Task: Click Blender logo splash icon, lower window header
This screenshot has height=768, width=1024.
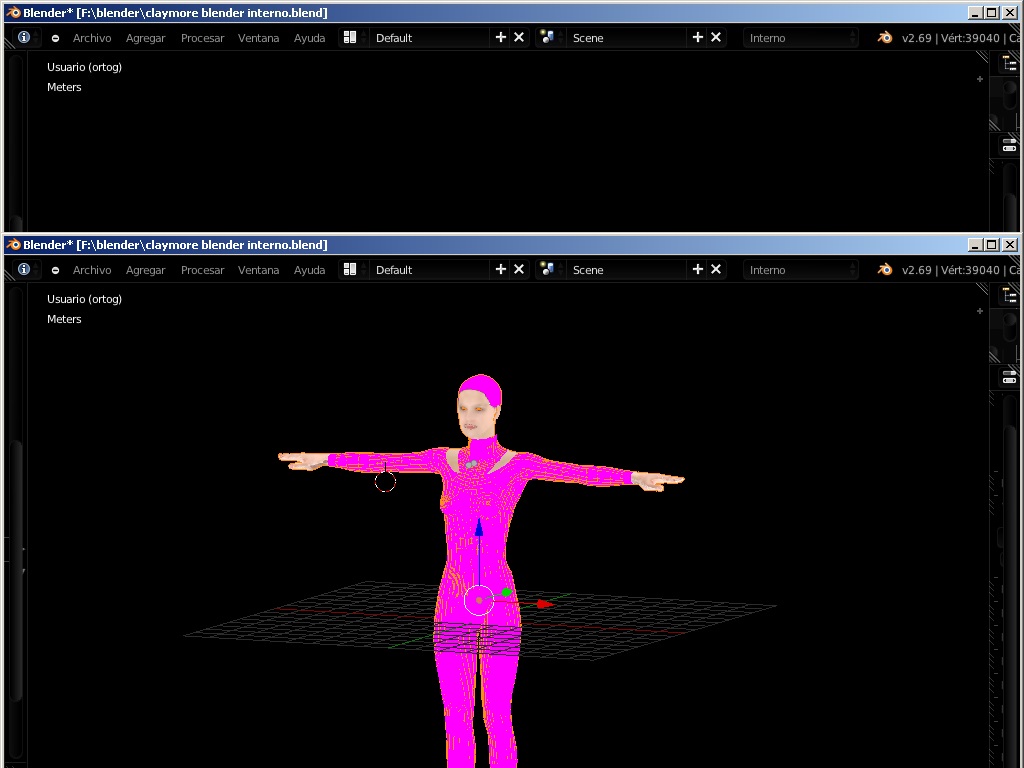Action: 885,270
